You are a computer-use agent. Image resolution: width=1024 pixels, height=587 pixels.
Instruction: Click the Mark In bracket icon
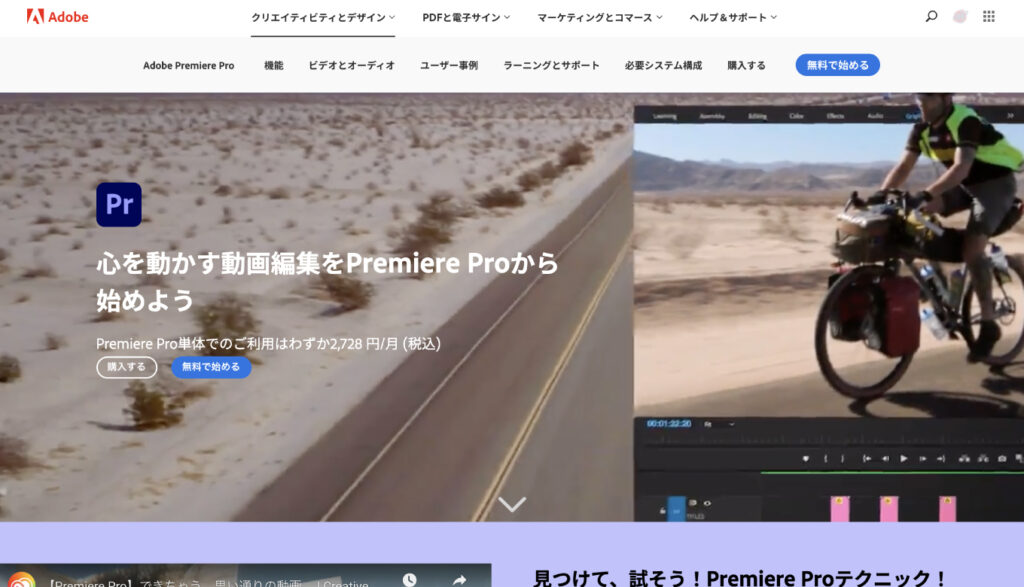(x=825, y=458)
